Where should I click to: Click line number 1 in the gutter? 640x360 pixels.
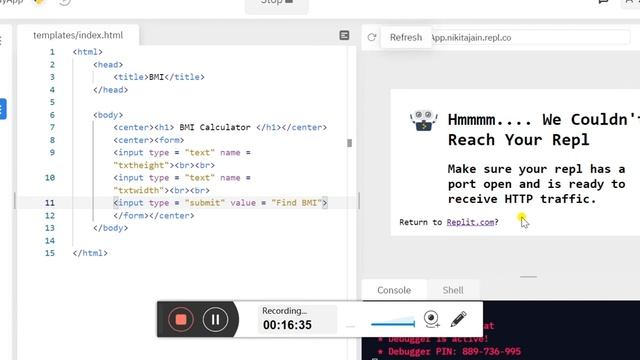(52, 52)
